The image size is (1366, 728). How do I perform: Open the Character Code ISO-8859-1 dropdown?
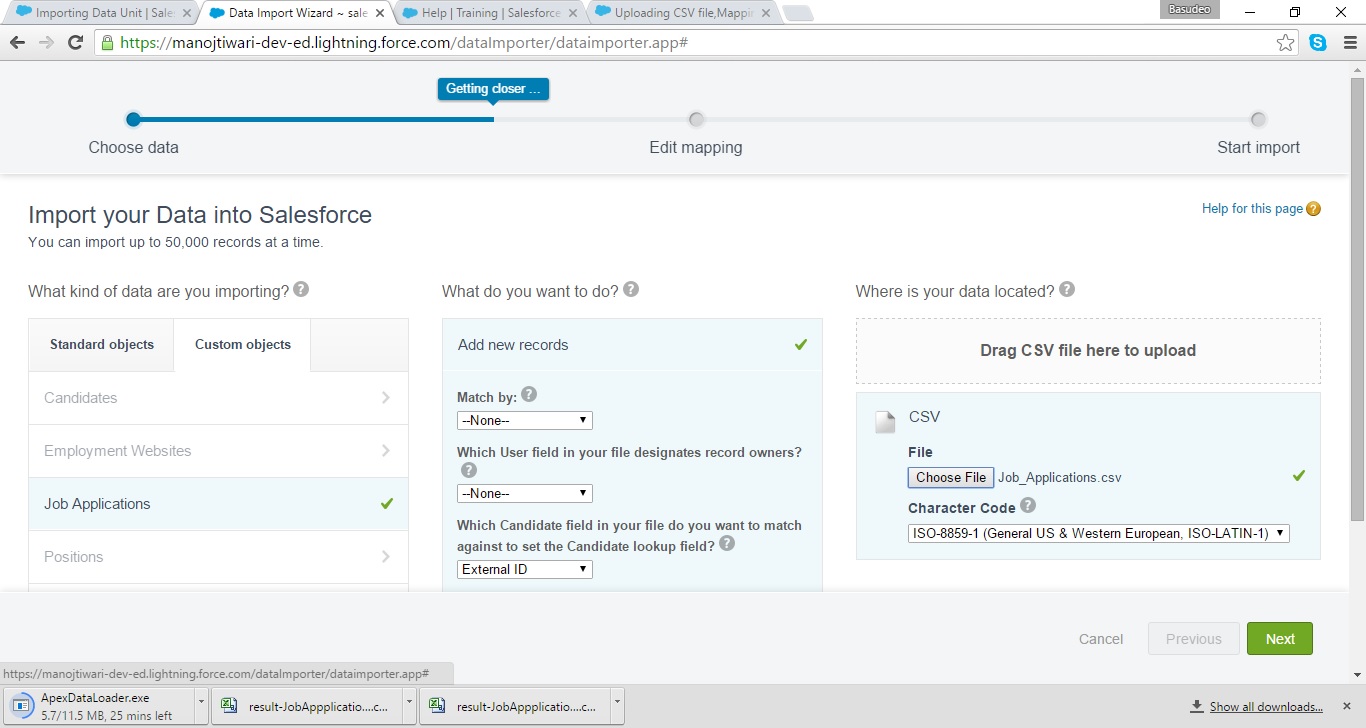[1099, 534]
